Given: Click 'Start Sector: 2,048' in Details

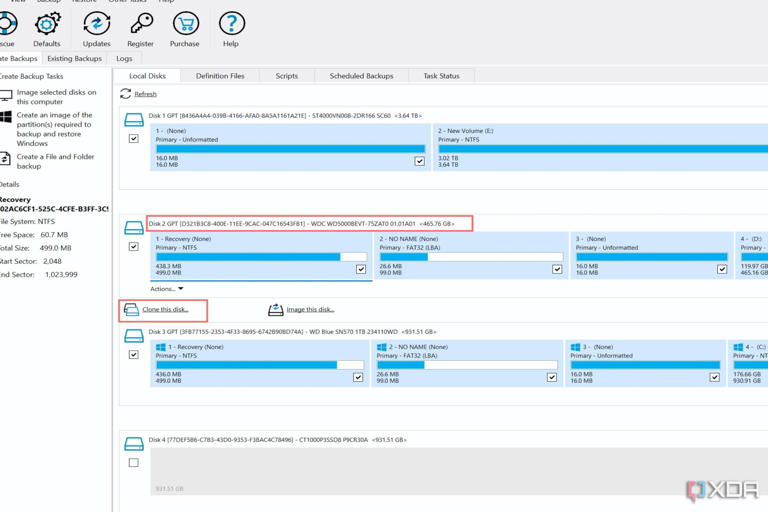Looking at the screenshot, I should [x=31, y=261].
